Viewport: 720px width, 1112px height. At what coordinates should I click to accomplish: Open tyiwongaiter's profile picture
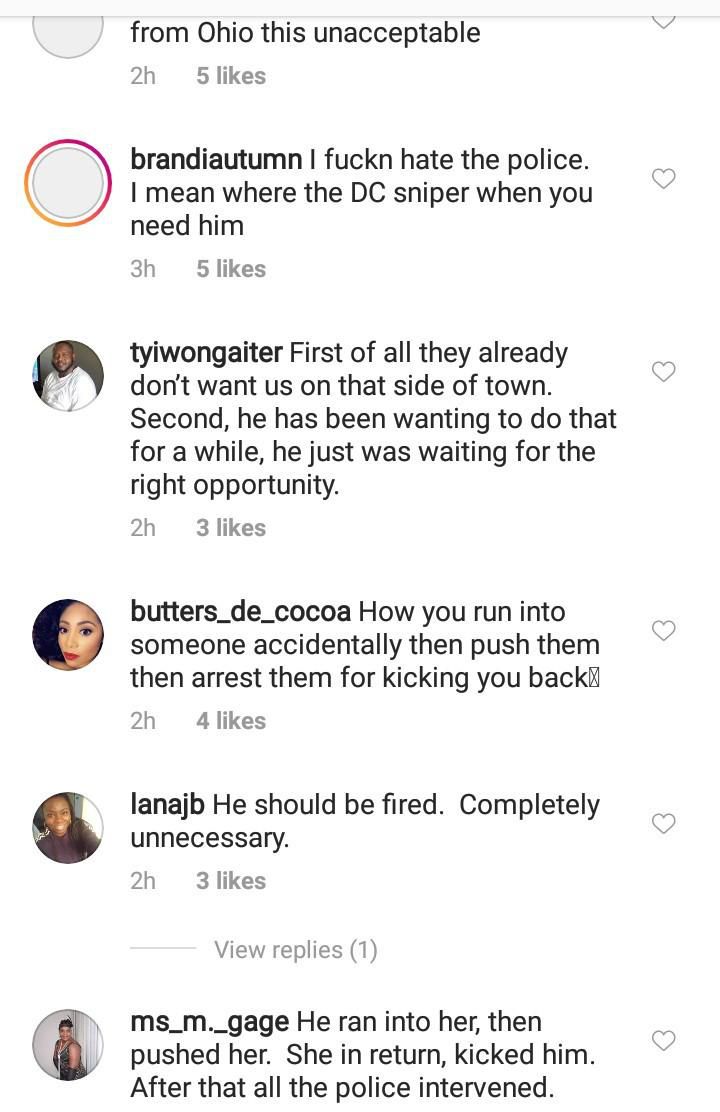click(68, 376)
